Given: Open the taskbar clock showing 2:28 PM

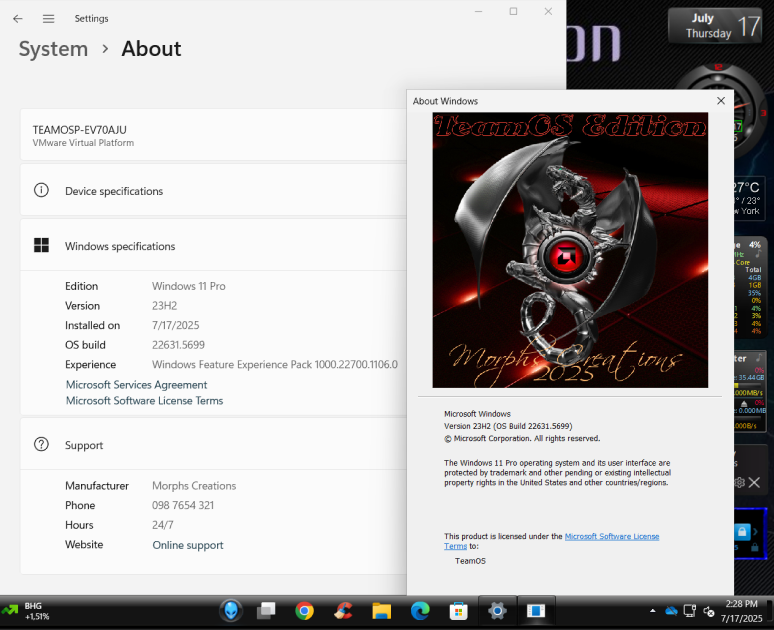Looking at the screenshot, I should tap(741, 611).
